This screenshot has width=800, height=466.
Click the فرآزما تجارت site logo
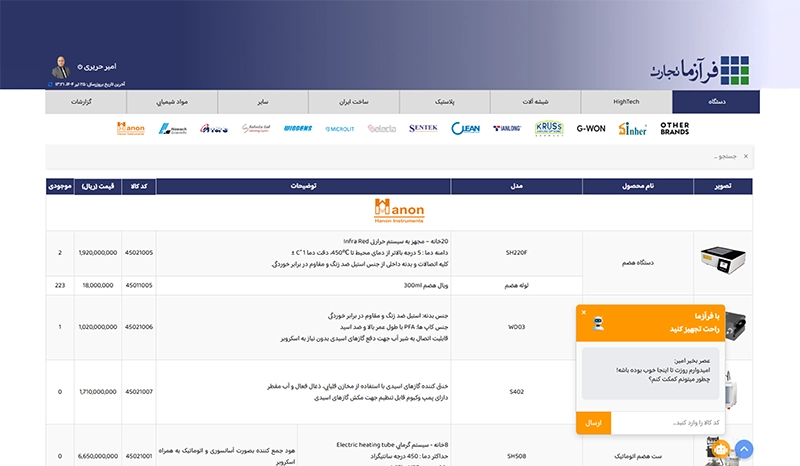[699, 70]
